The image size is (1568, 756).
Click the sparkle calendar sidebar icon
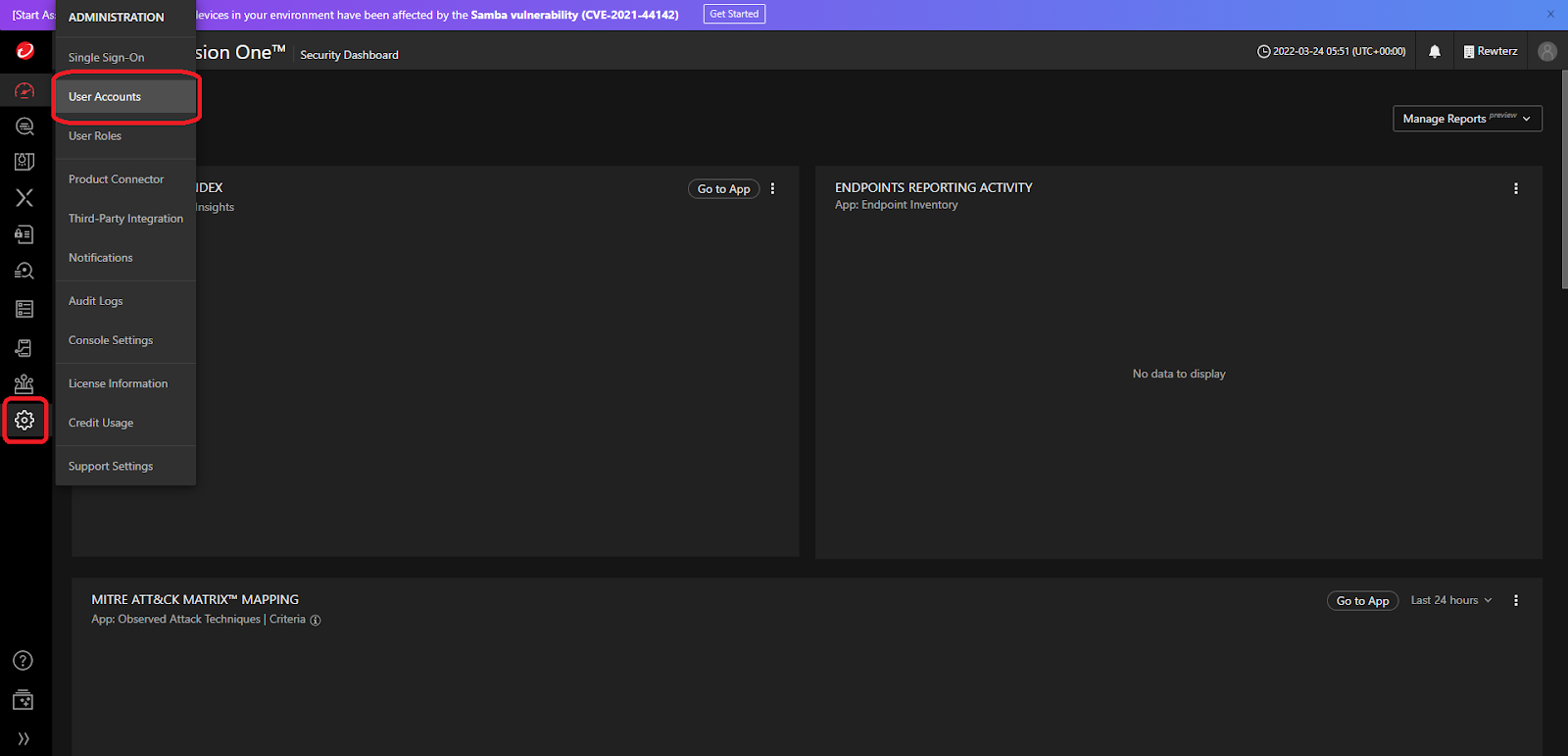tap(23, 700)
